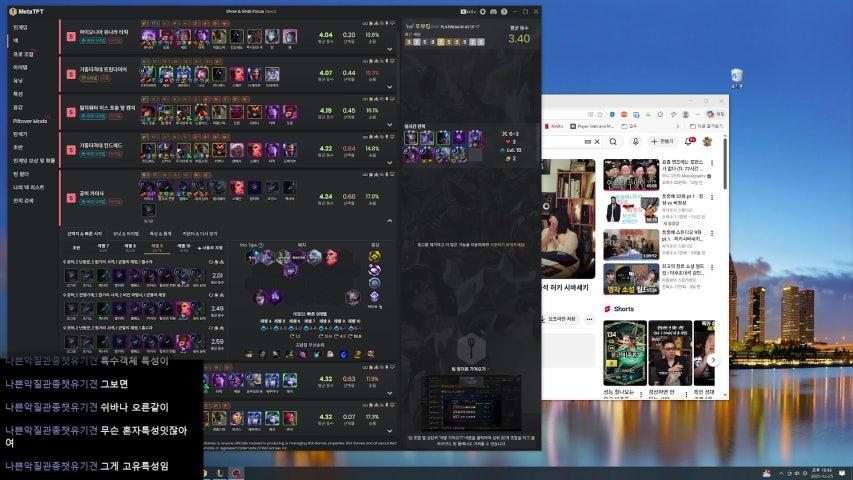Open the Recycle Bin desktop icon
853x480 pixels.
(x=736, y=77)
